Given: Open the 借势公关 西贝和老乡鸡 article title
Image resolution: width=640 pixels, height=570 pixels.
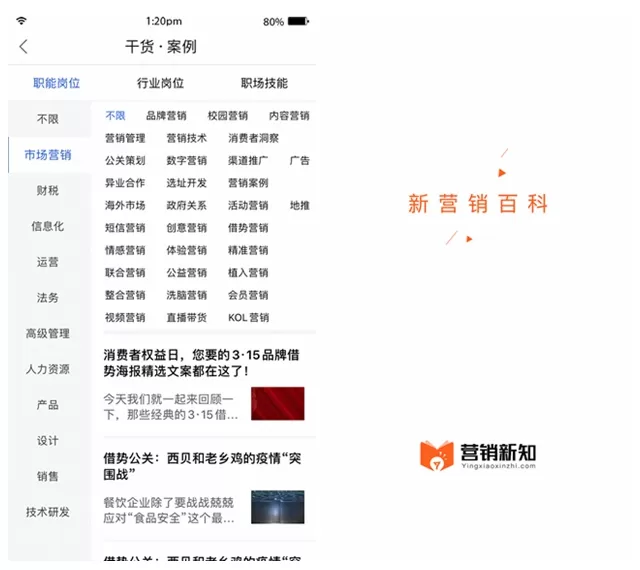Looking at the screenshot, I should [202, 466].
